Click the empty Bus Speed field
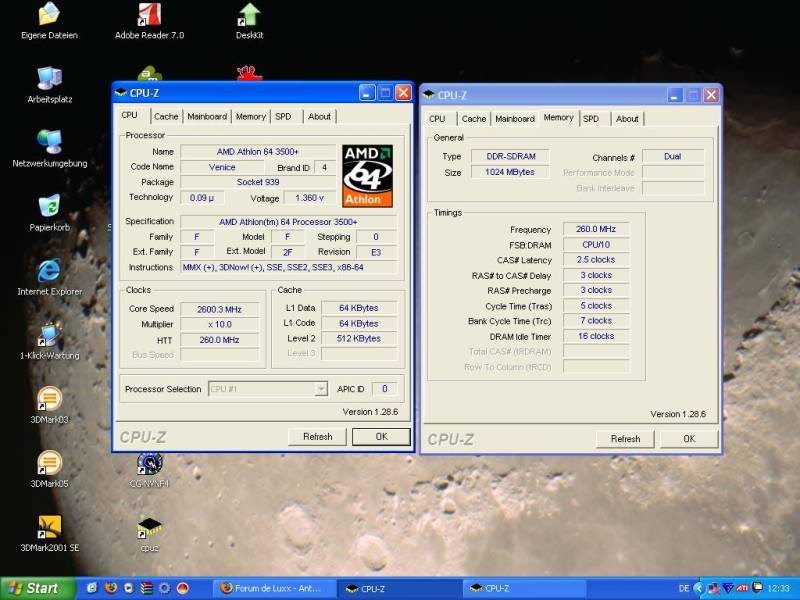The height and width of the screenshot is (600, 800). pyautogui.click(x=219, y=355)
